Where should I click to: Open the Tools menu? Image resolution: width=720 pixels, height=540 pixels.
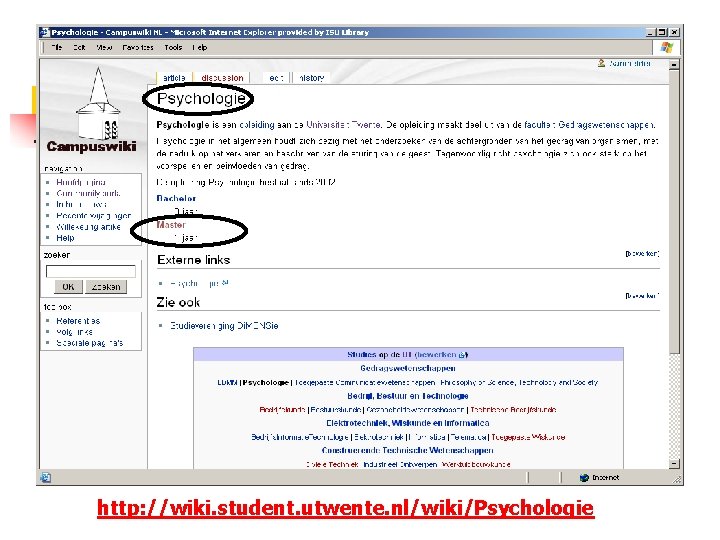[x=173, y=47]
